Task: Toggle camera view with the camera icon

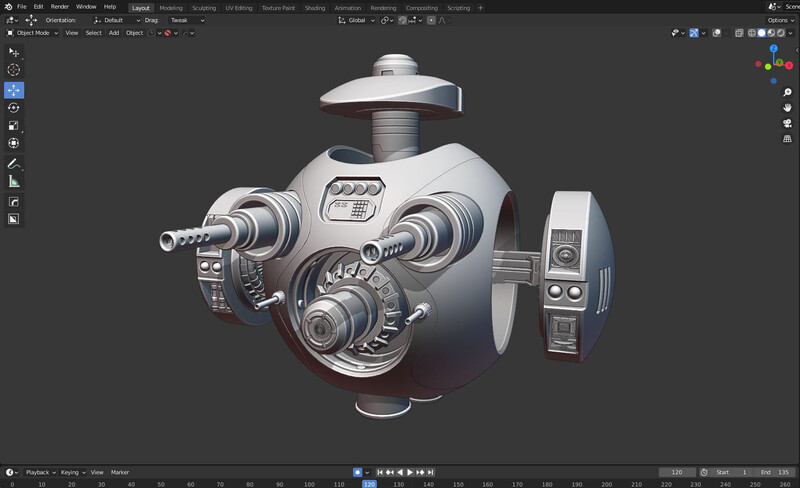Action: tap(787, 123)
